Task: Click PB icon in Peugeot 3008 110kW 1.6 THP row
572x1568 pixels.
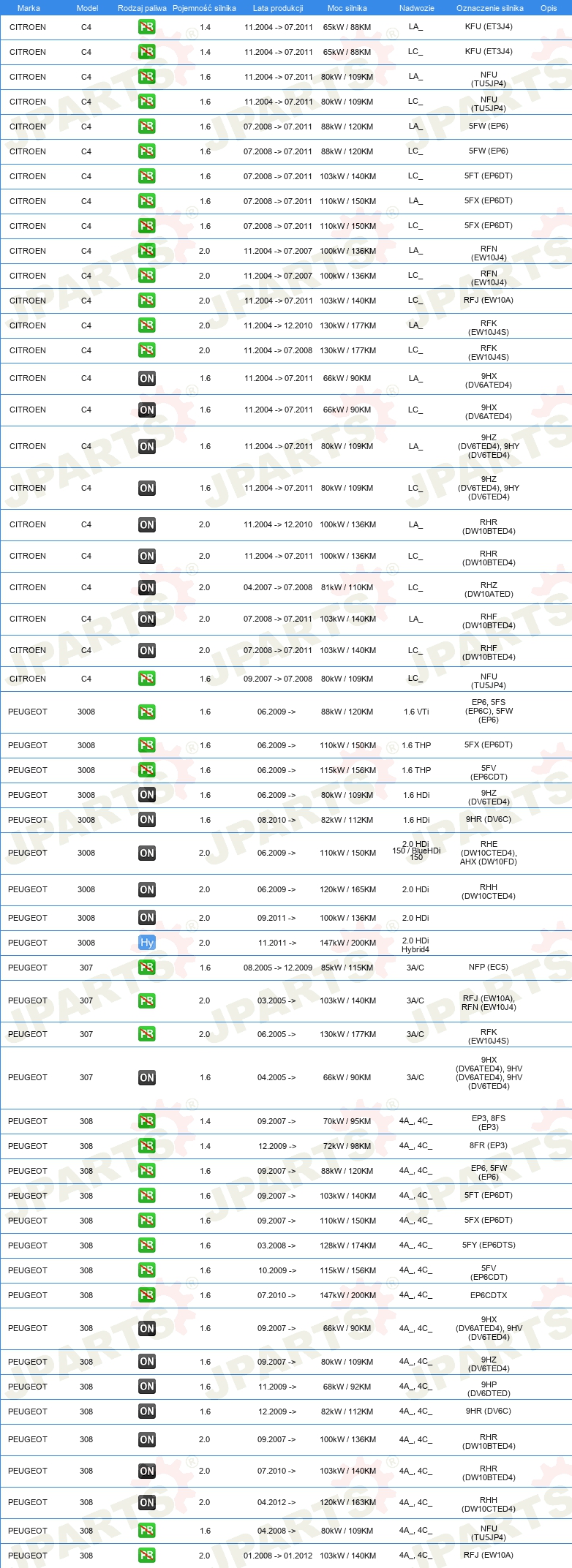Action: coord(147,745)
